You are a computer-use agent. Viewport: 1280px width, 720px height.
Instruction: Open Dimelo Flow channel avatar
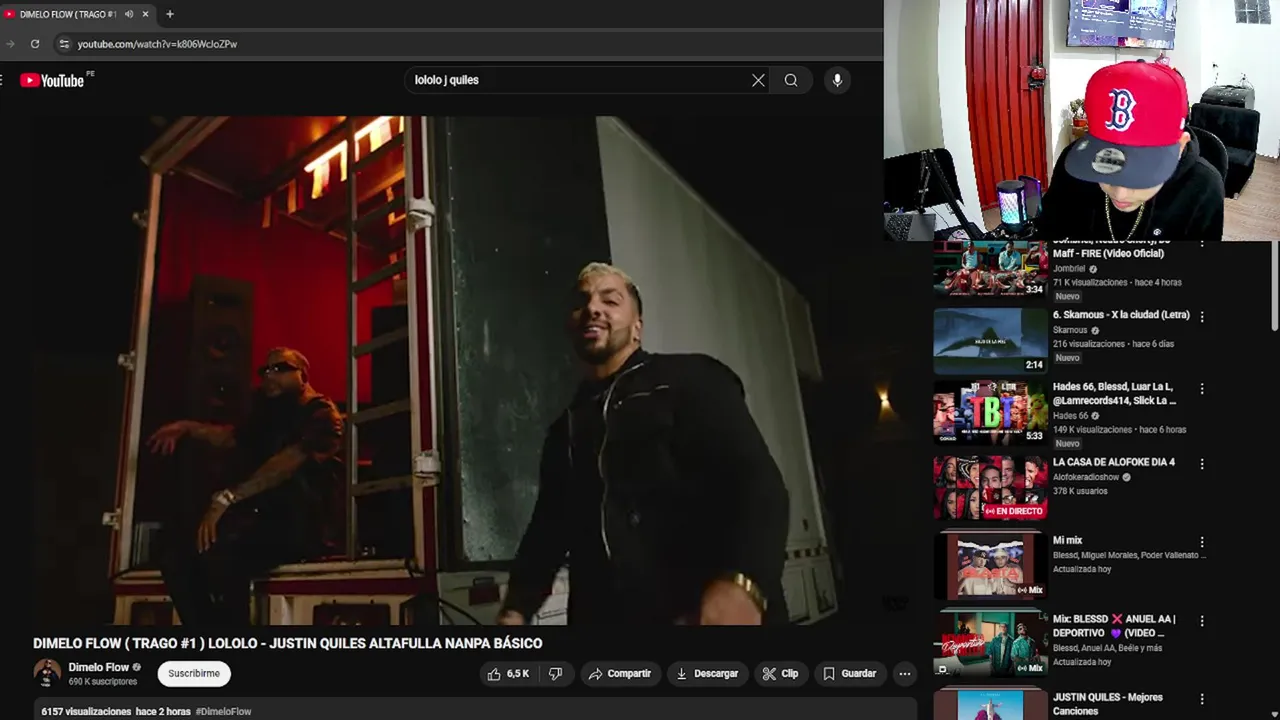click(47, 674)
